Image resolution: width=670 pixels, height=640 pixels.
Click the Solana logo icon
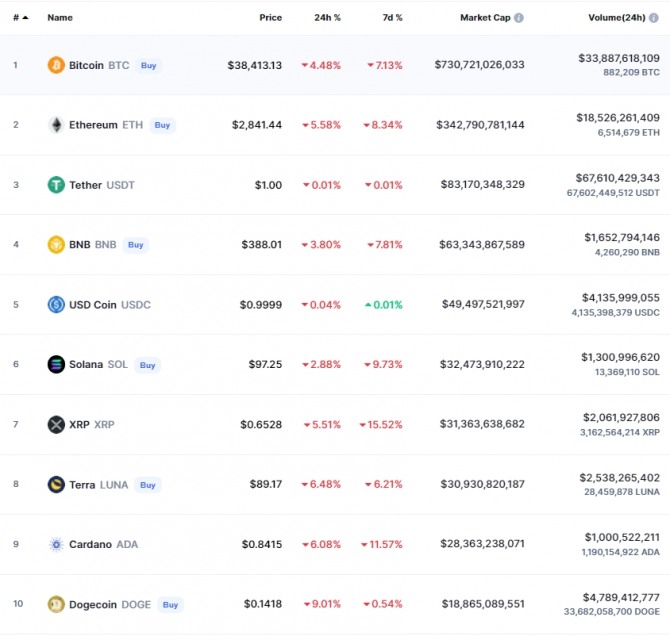point(56,364)
